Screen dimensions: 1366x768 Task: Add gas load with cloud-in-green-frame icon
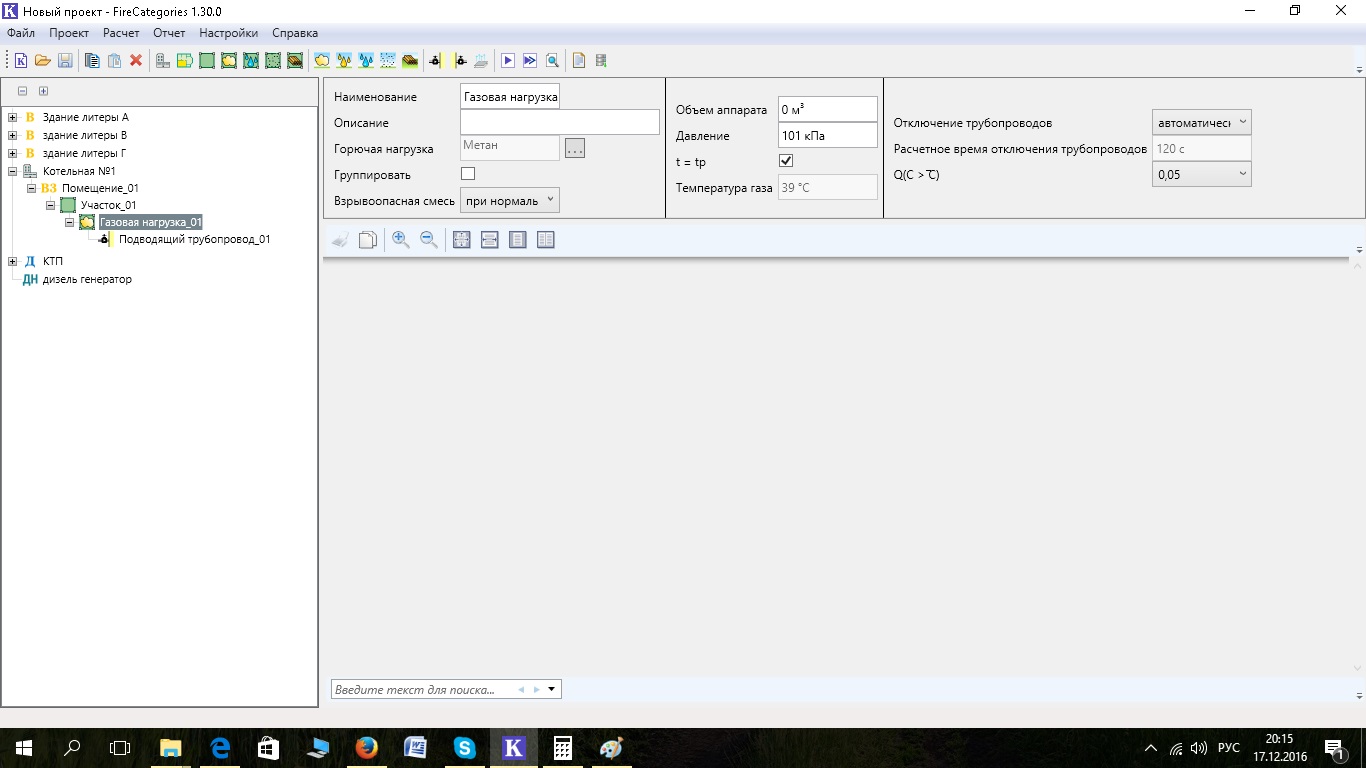click(x=229, y=60)
